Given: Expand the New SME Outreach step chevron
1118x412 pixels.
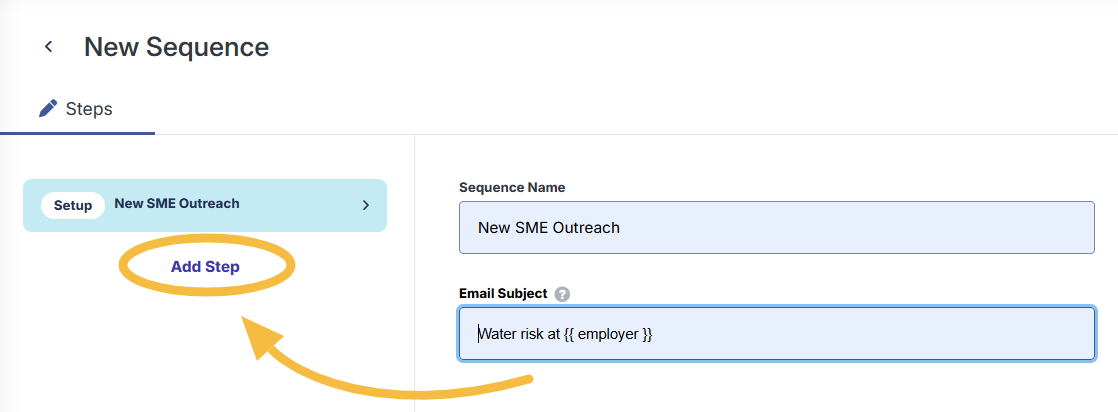Looking at the screenshot, I should [366, 205].
